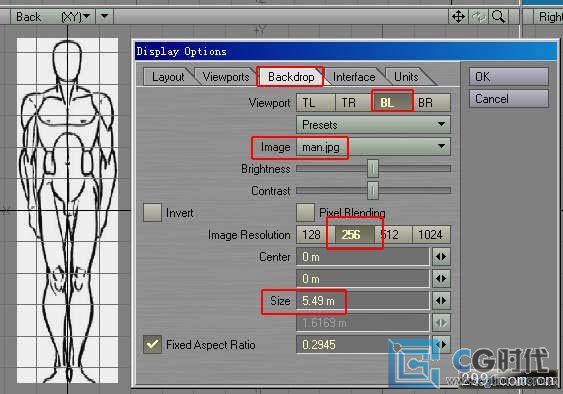Open the Image dropdown showing man.jpg
The image size is (563, 394).
pos(373,147)
